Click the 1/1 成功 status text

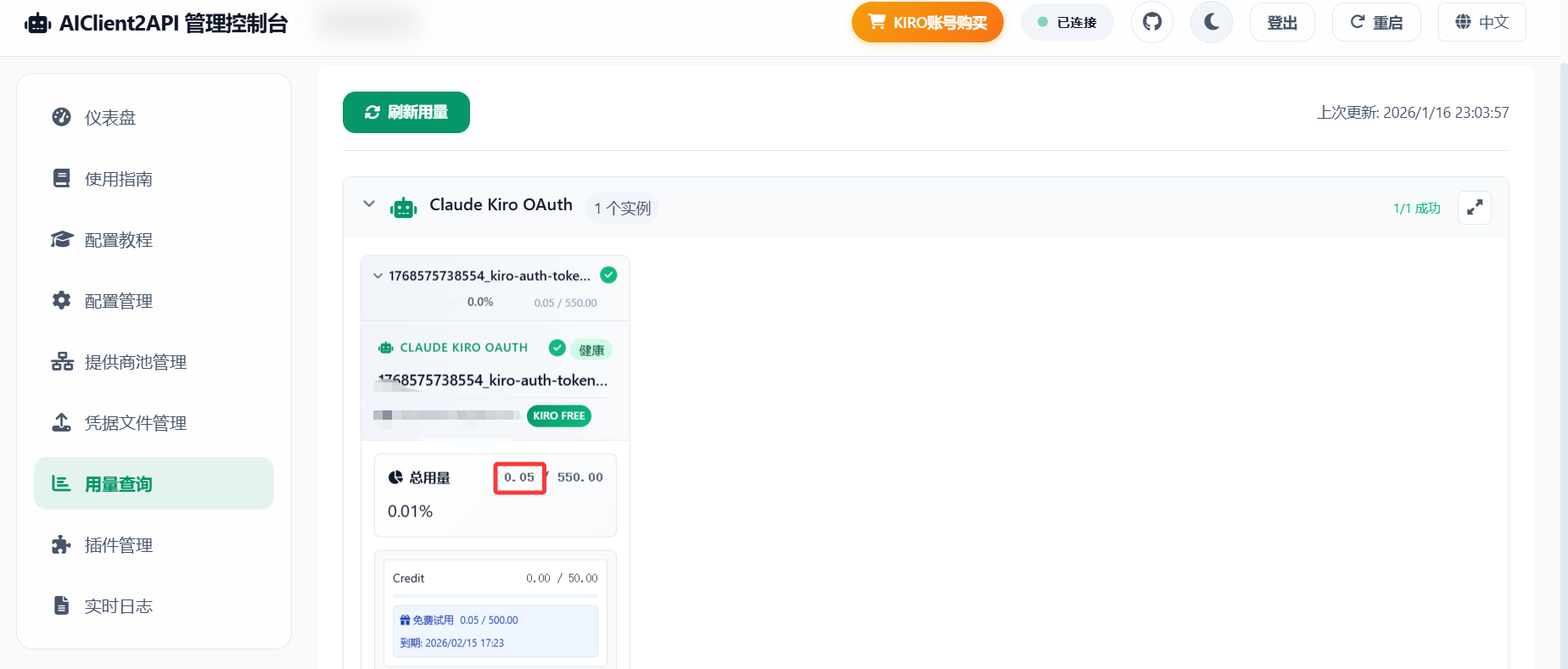[x=1417, y=208]
